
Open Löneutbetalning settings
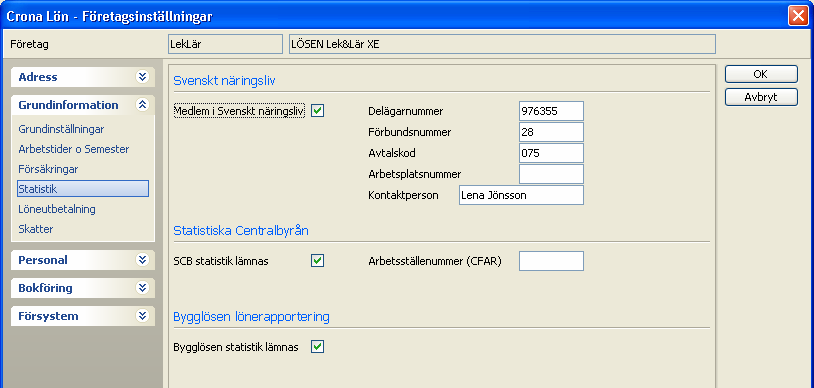click(x=57, y=209)
